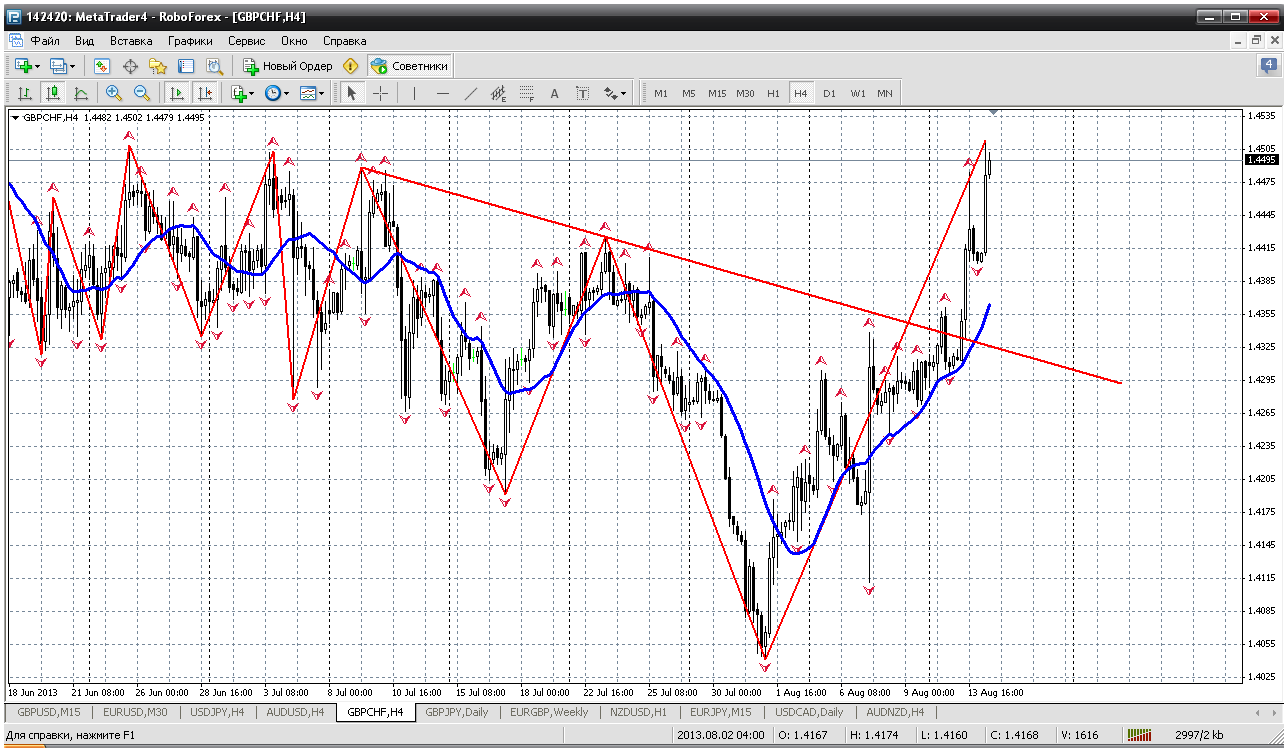Screen dimensions: 1288x748
Task: Draw a horizontal line
Action: click(x=443, y=93)
